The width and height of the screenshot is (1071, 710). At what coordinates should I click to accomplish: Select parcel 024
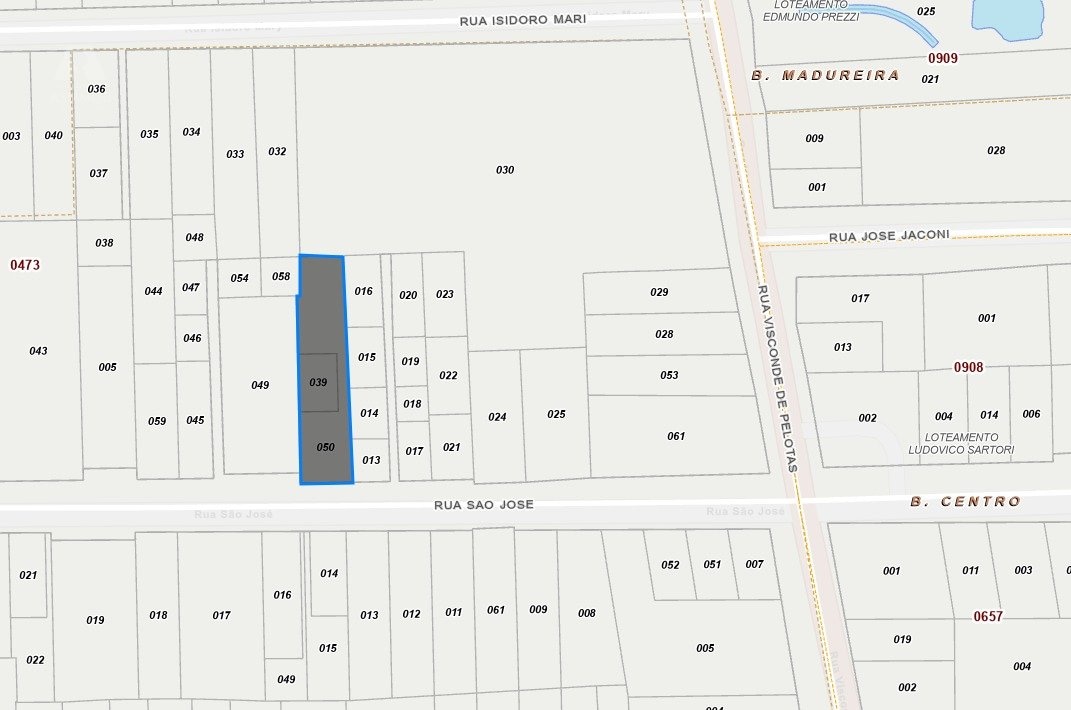497,417
